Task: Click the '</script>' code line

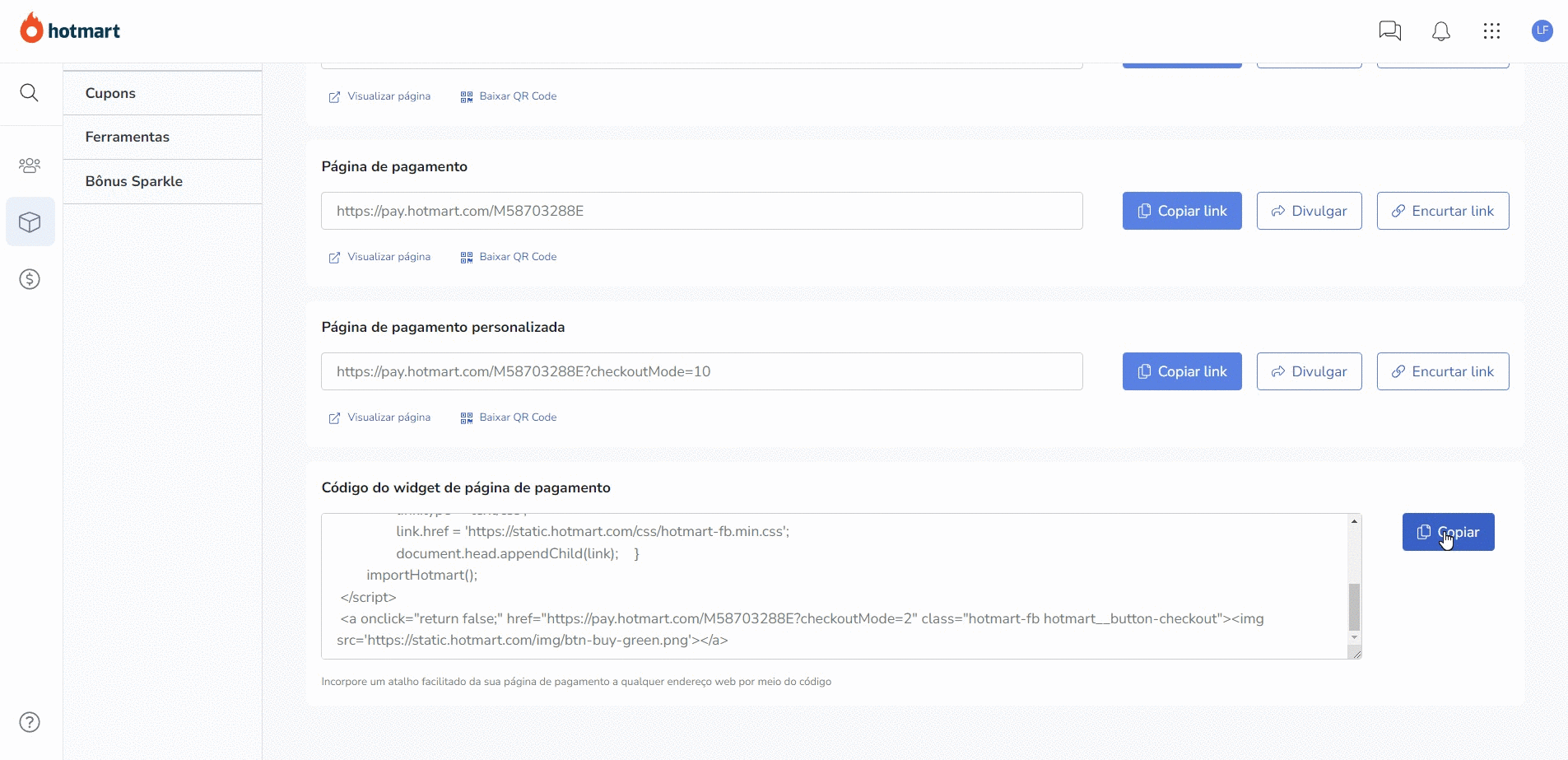Action: point(368,597)
